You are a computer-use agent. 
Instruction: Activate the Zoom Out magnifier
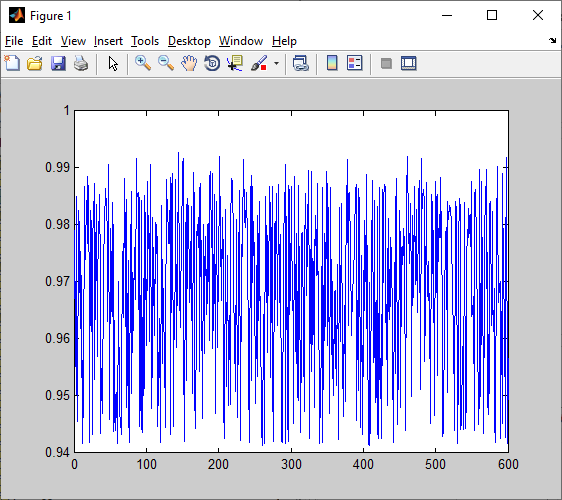point(166,63)
